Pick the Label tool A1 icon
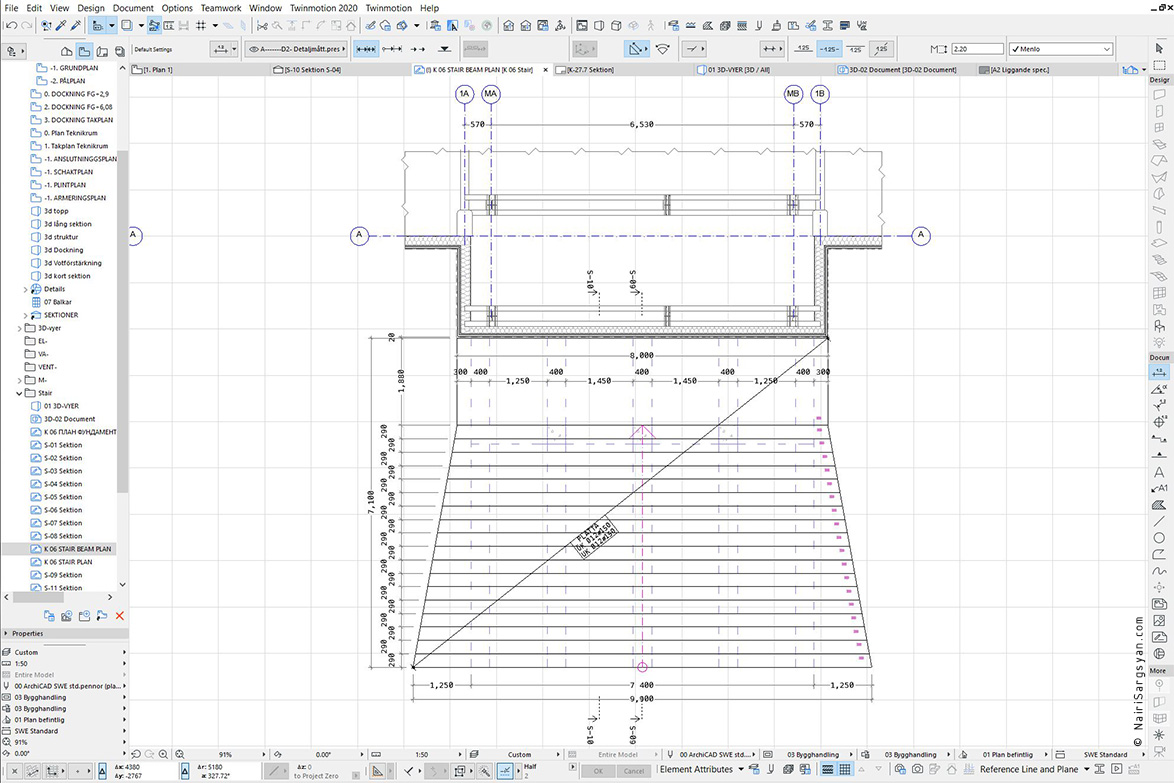 (x=1159, y=488)
